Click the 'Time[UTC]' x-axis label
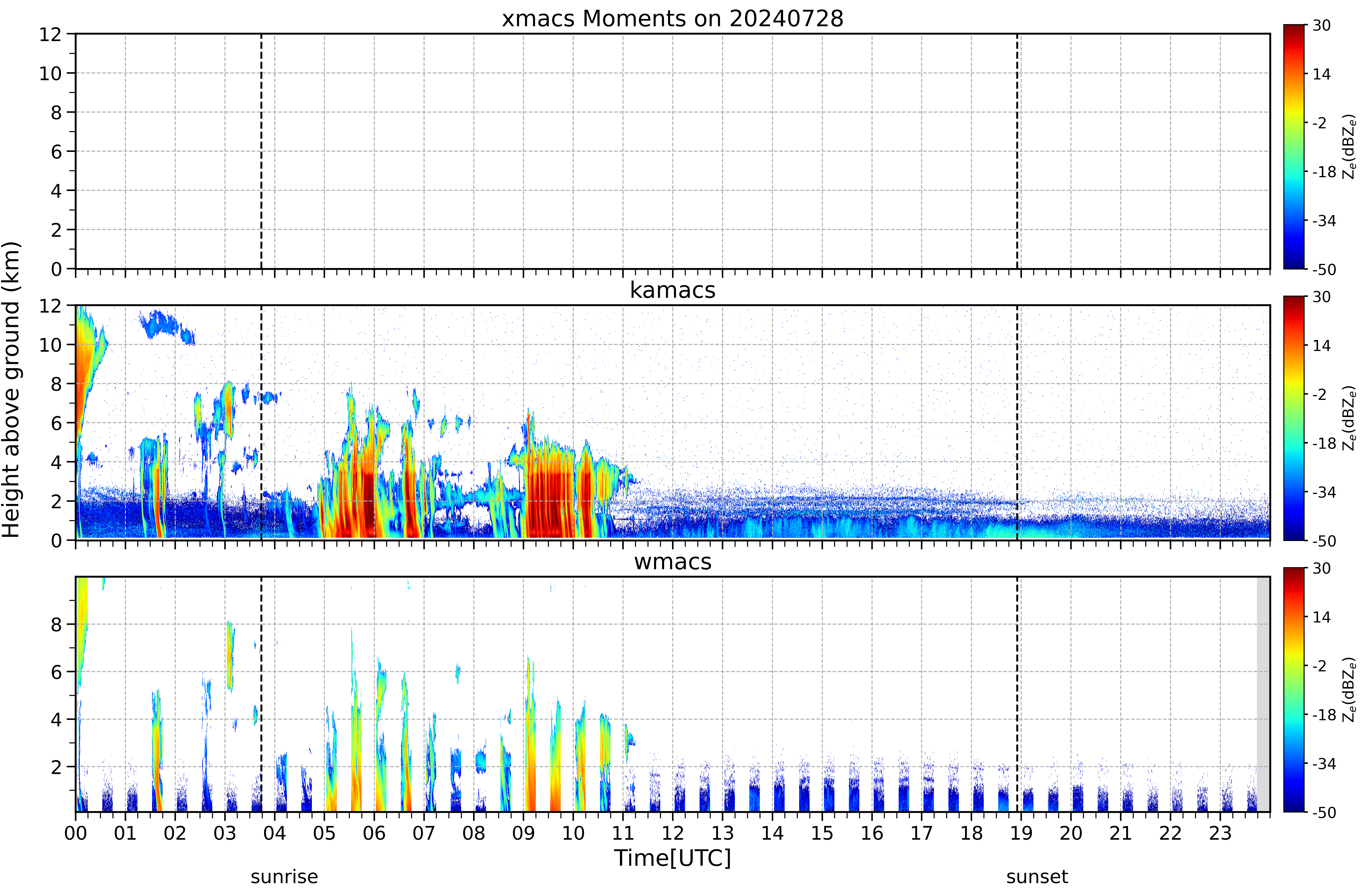Image resolution: width=1366 pixels, height=896 pixels. pos(673,858)
